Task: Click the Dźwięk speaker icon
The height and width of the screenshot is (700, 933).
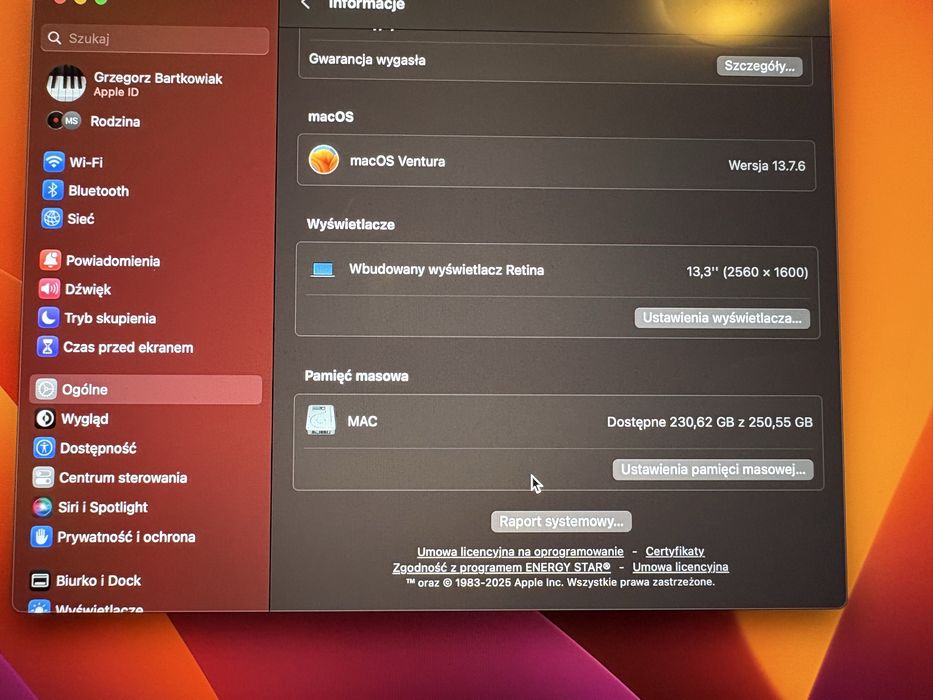Action: (49, 289)
